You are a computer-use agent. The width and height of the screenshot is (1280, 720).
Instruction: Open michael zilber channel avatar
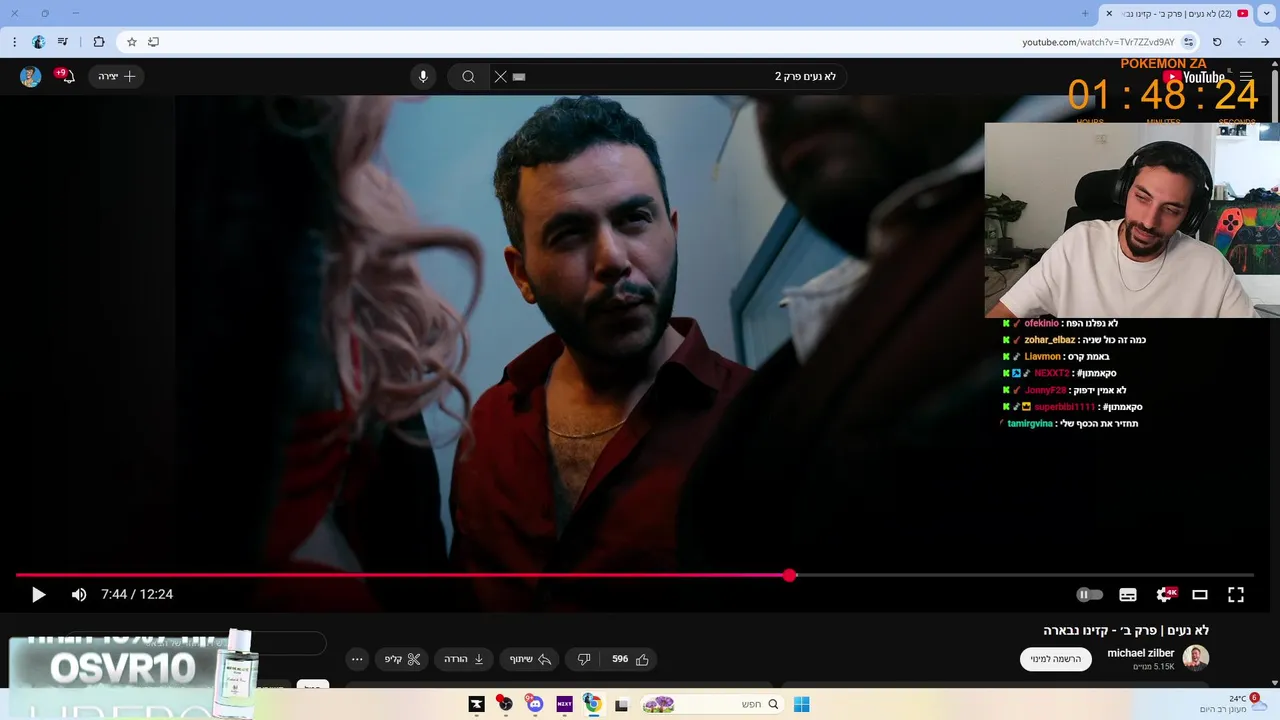pyautogui.click(x=1196, y=657)
